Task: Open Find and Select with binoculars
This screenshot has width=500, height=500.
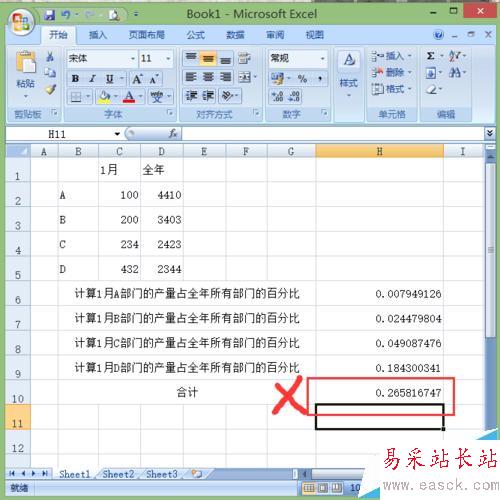Action: tap(455, 72)
